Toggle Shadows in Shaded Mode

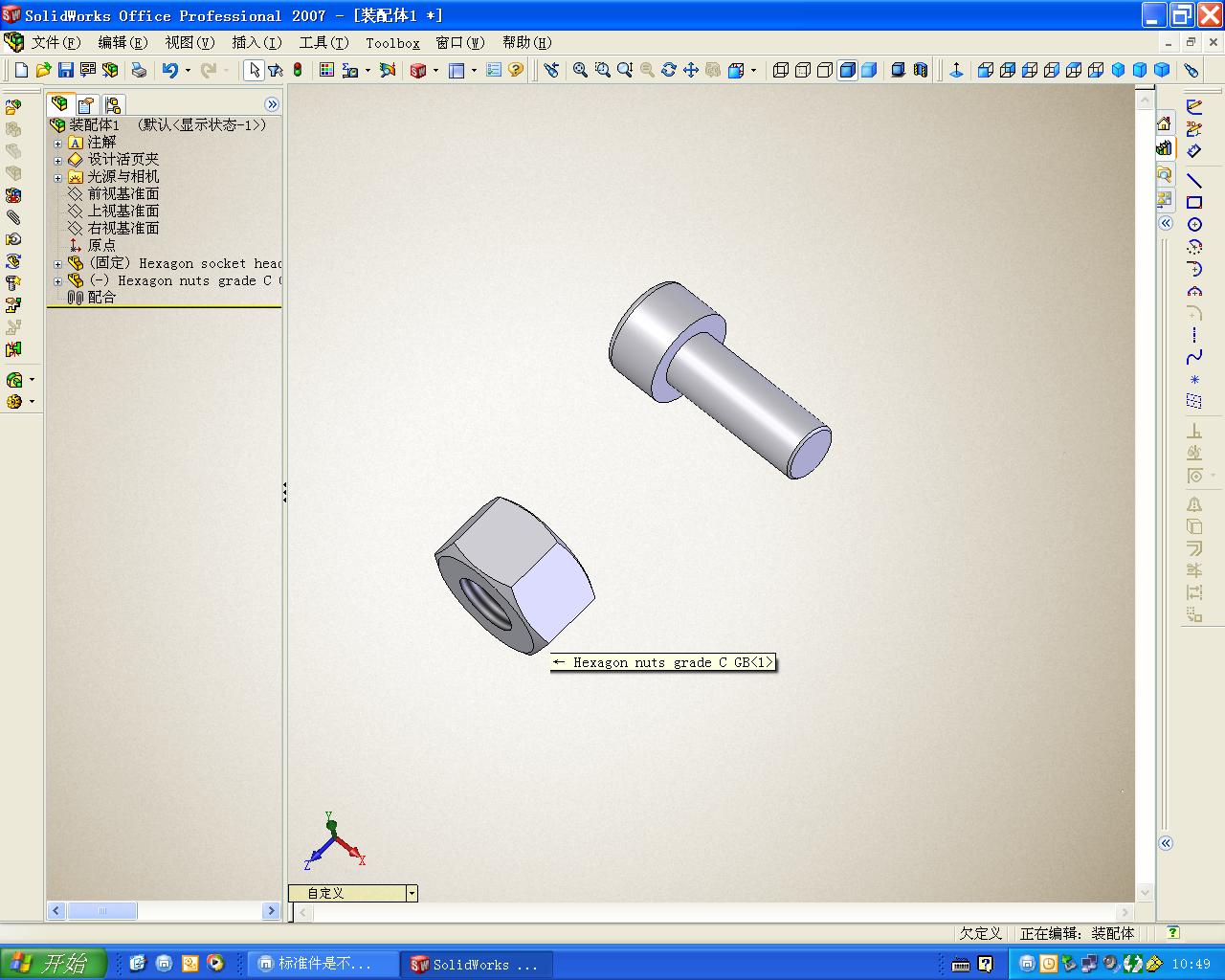[x=898, y=70]
